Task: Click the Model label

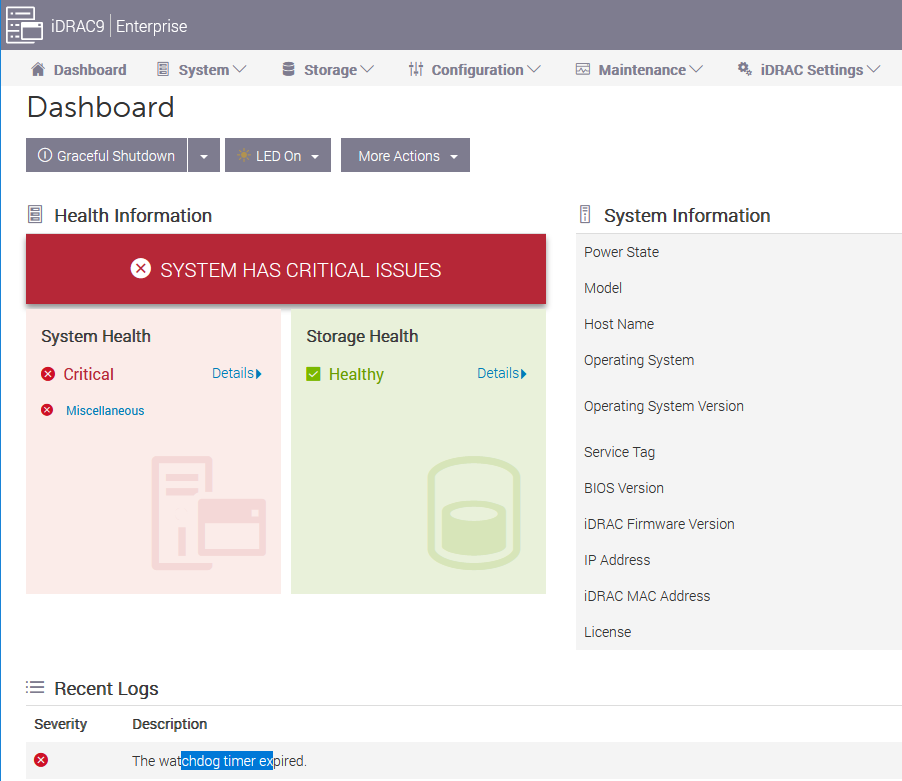Action: [x=603, y=288]
